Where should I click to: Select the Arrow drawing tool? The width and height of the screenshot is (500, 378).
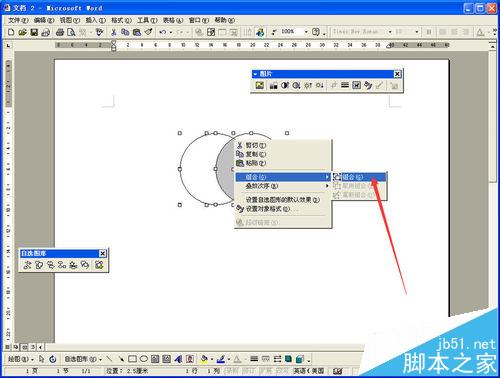tap(121, 359)
